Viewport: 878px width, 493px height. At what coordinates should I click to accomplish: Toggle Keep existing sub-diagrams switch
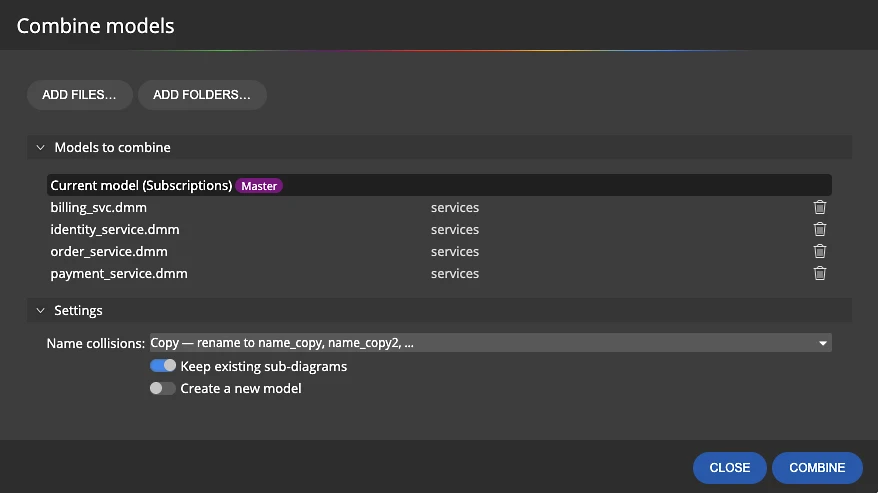(x=163, y=366)
